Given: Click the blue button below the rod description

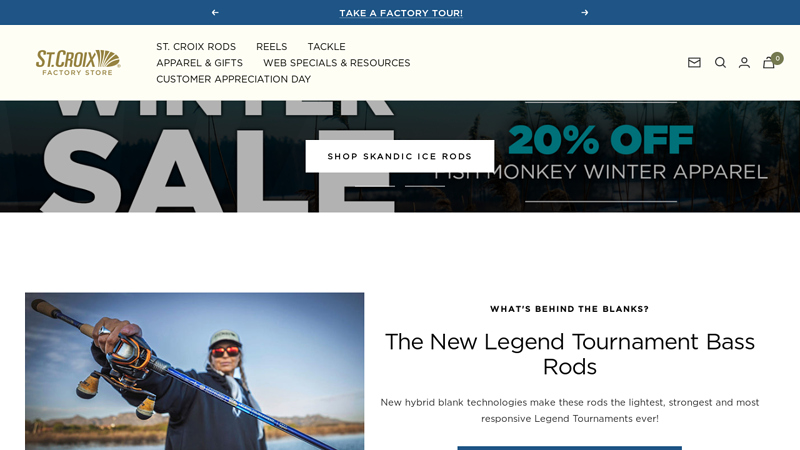Looking at the screenshot, I should pos(569,448).
